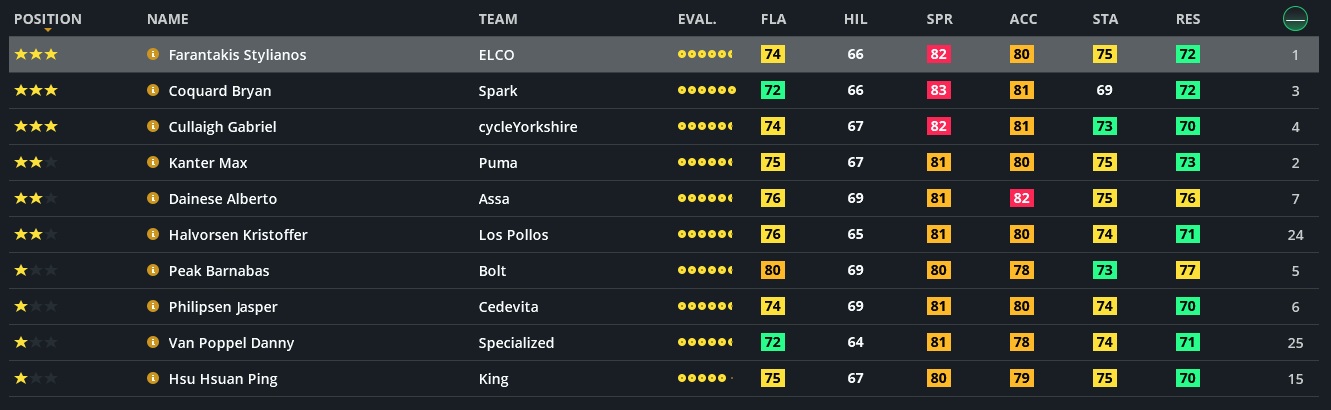
Task: Click the NAME column header
Action: point(167,19)
